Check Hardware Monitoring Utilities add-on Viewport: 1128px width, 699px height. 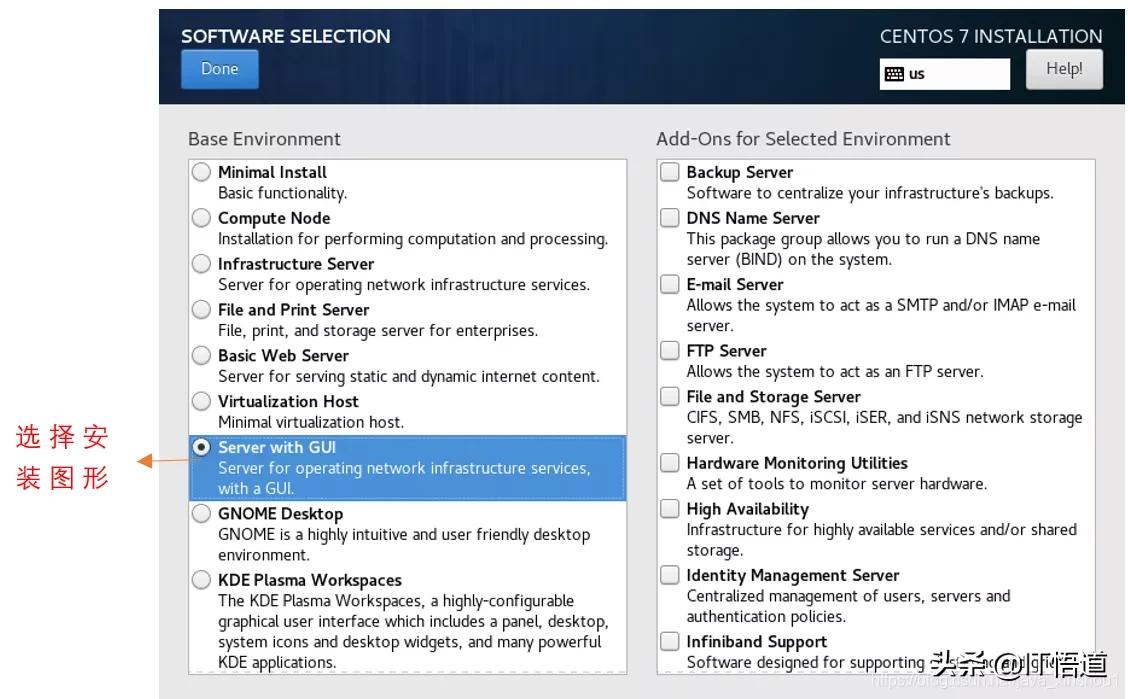[670, 463]
